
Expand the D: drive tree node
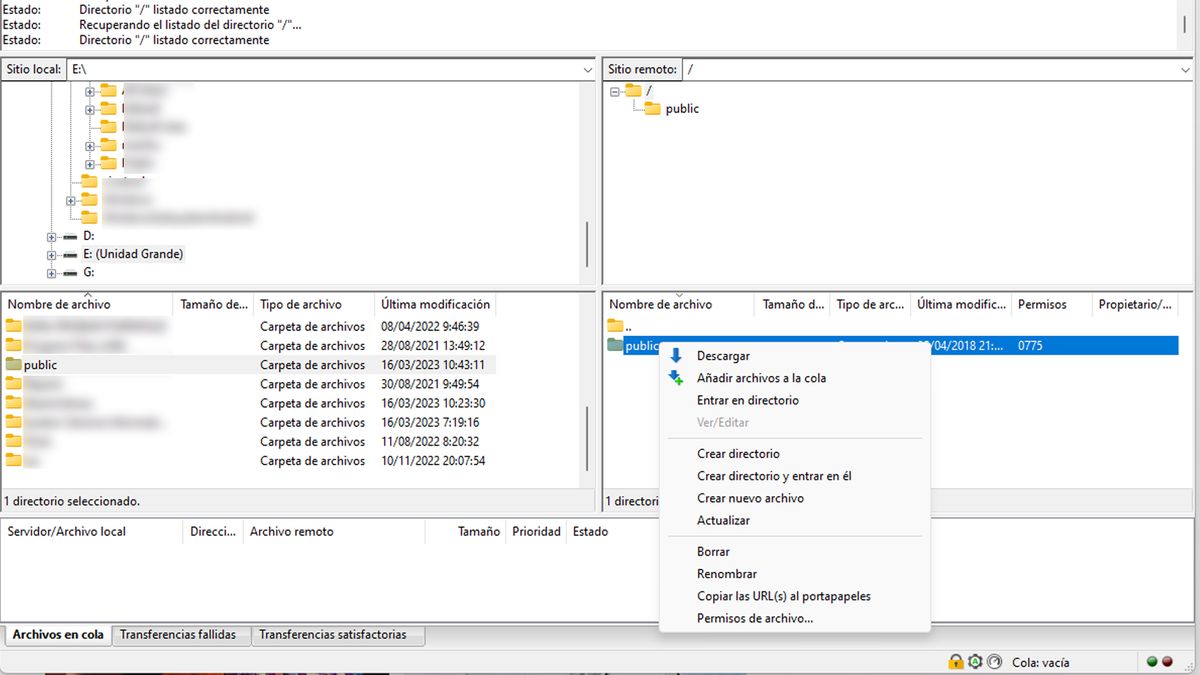pos(51,236)
